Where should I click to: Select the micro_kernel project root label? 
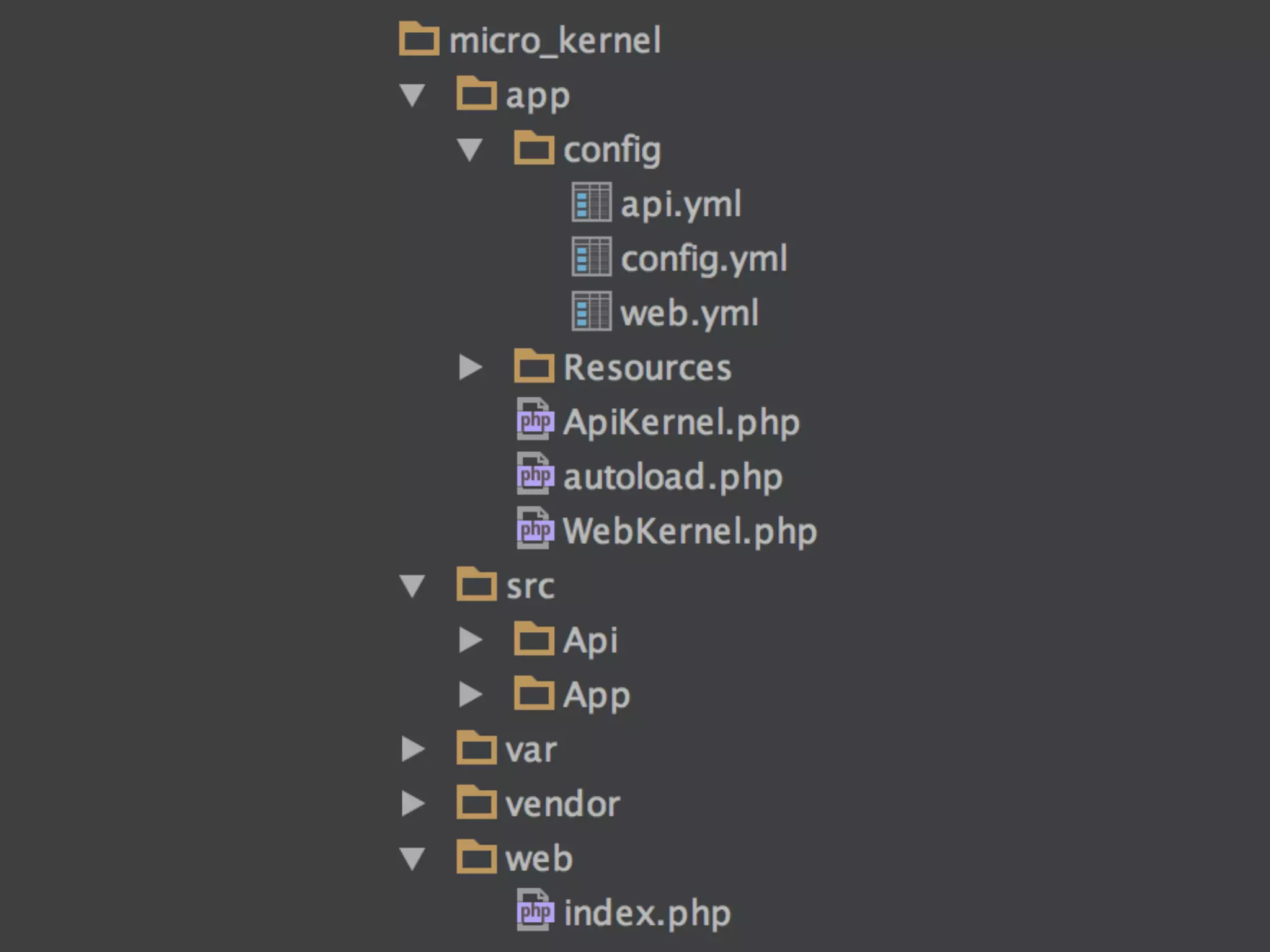click(x=554, y=41)
